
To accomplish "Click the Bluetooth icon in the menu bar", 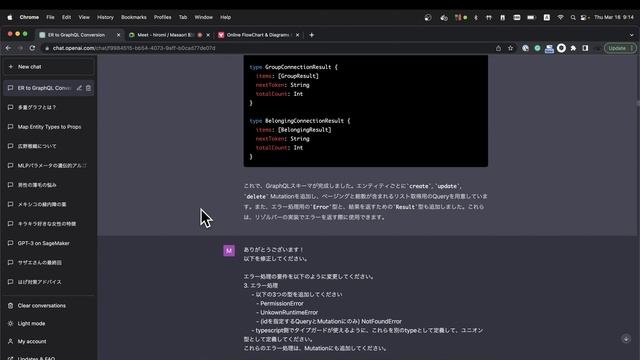I will click(x=476, y=17).
